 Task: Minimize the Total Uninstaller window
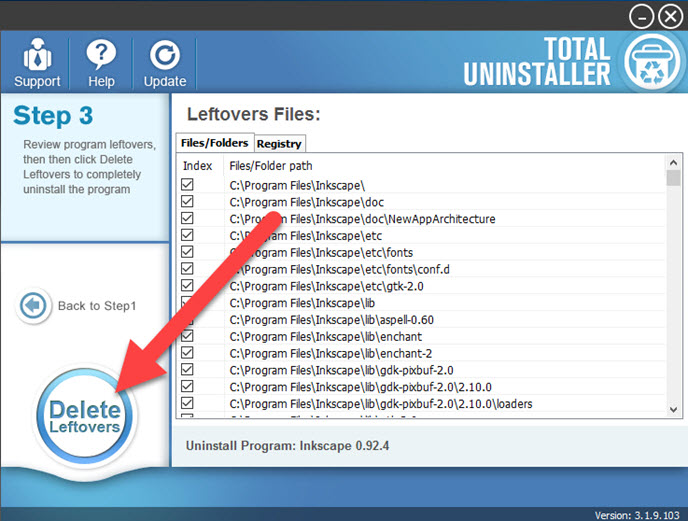[641, 17]
